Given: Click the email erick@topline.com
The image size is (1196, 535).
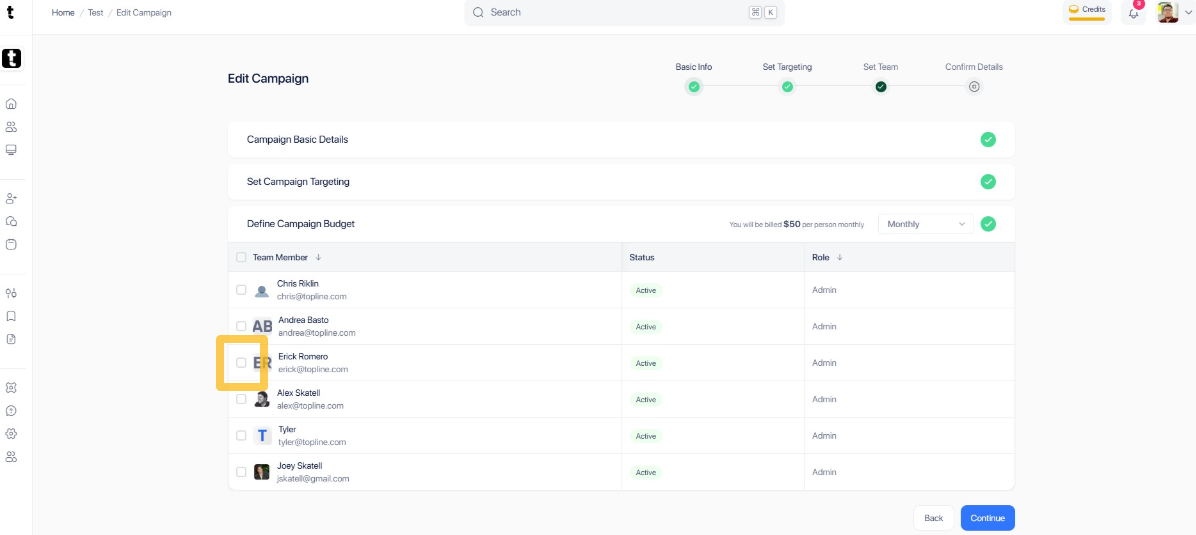Looking at the screenshot, I should tap(313, 369).
